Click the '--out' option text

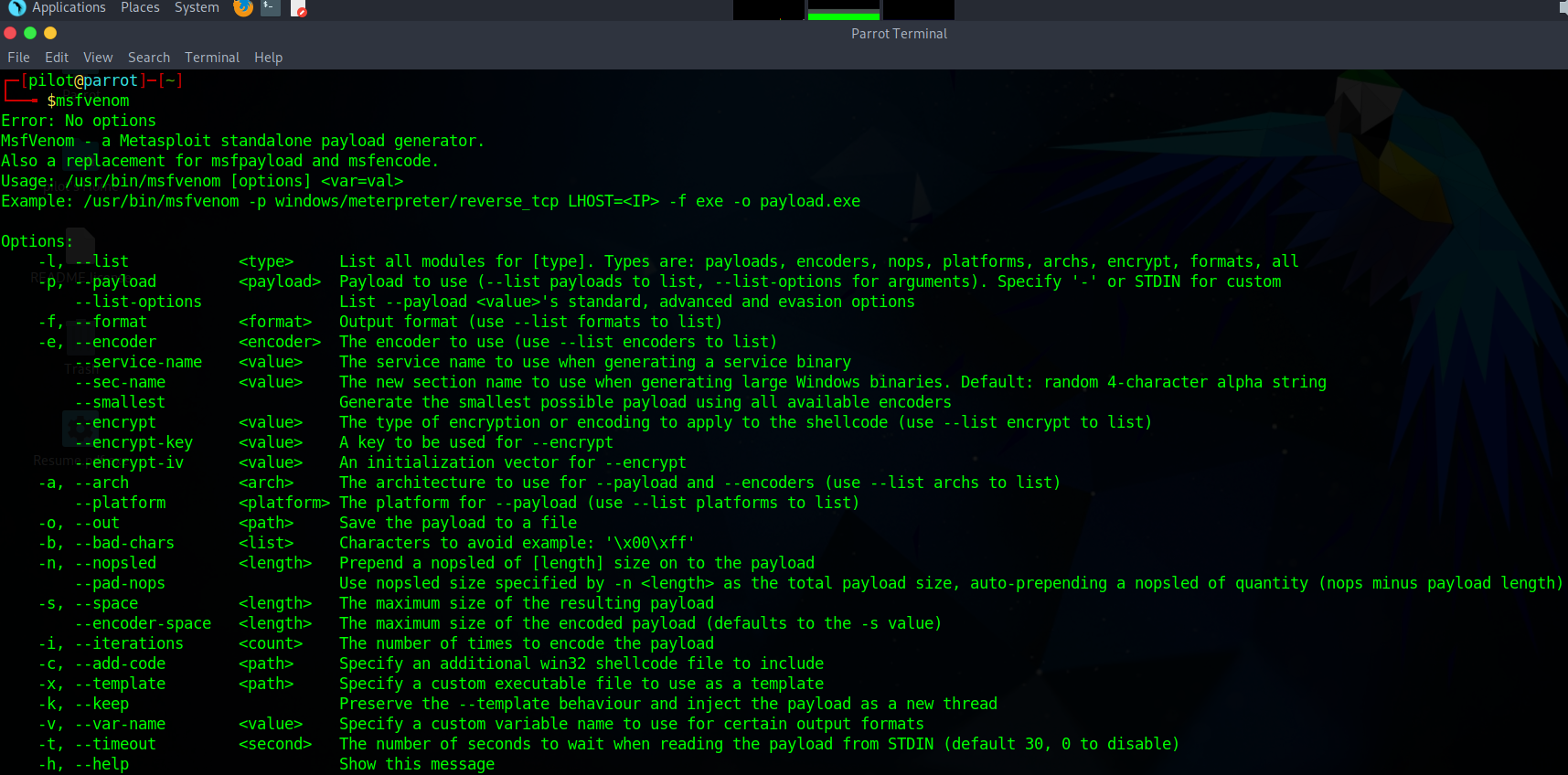coord(97,523)
